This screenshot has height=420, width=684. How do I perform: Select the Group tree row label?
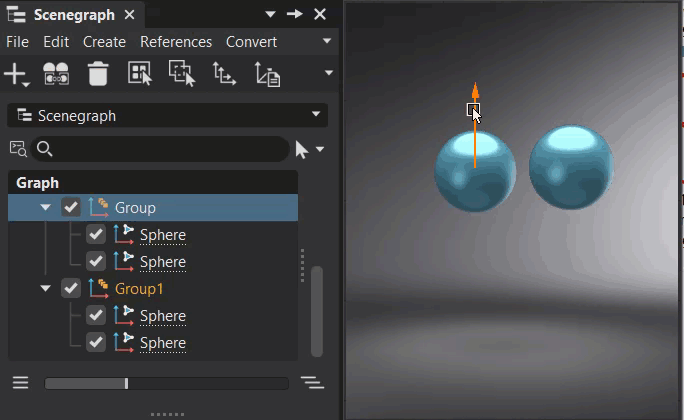135,208
